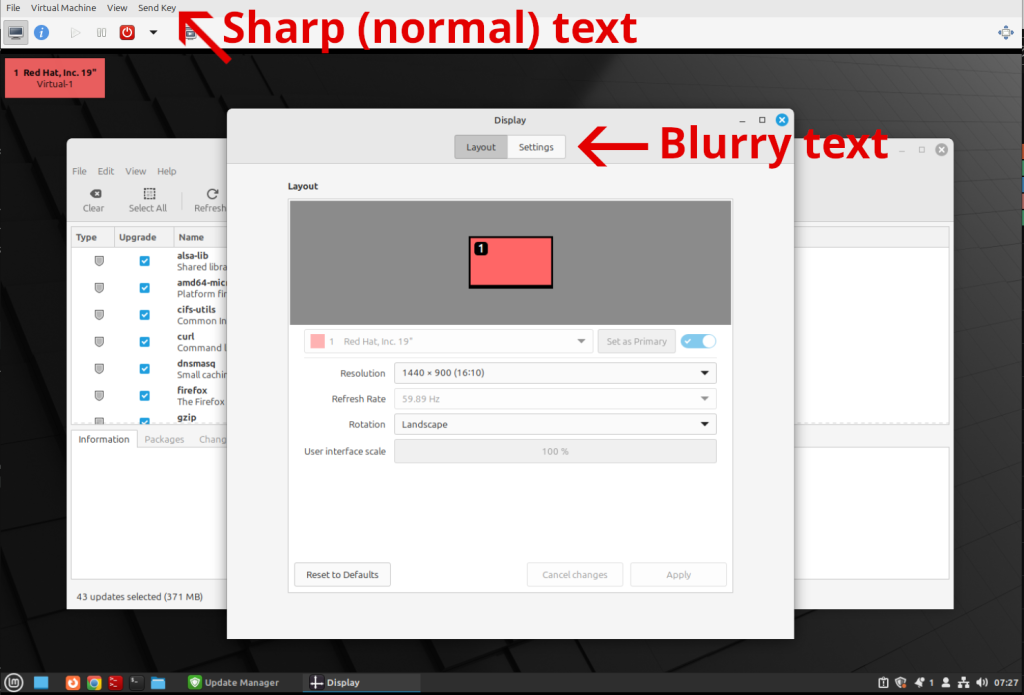Toggle fullscreen icon at toolbar right
The width and height of the screenshot is (1024, 695).
click(1006, 32)
